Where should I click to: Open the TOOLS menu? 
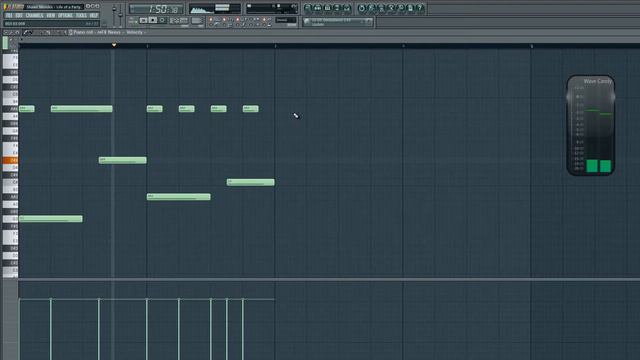(x=81, y=16)
